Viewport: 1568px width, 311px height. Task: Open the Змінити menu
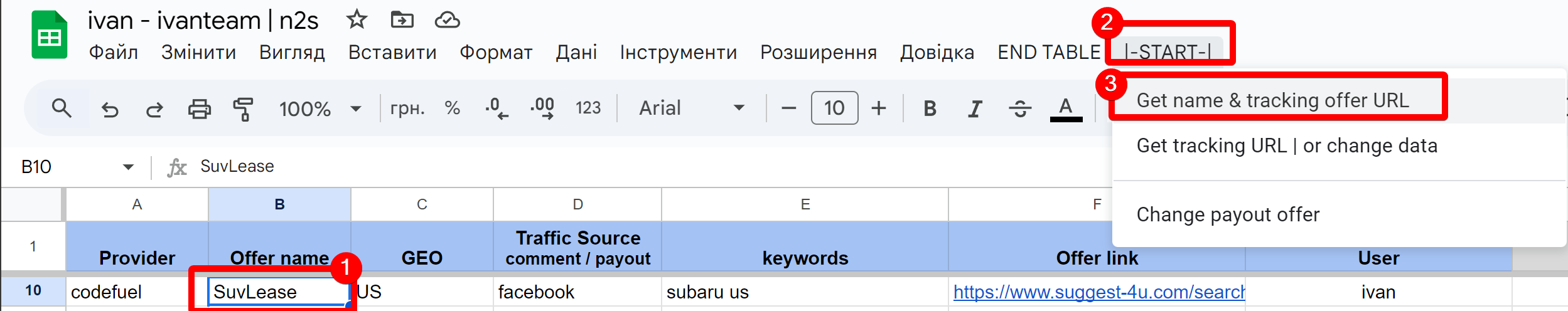pos(198,52)
